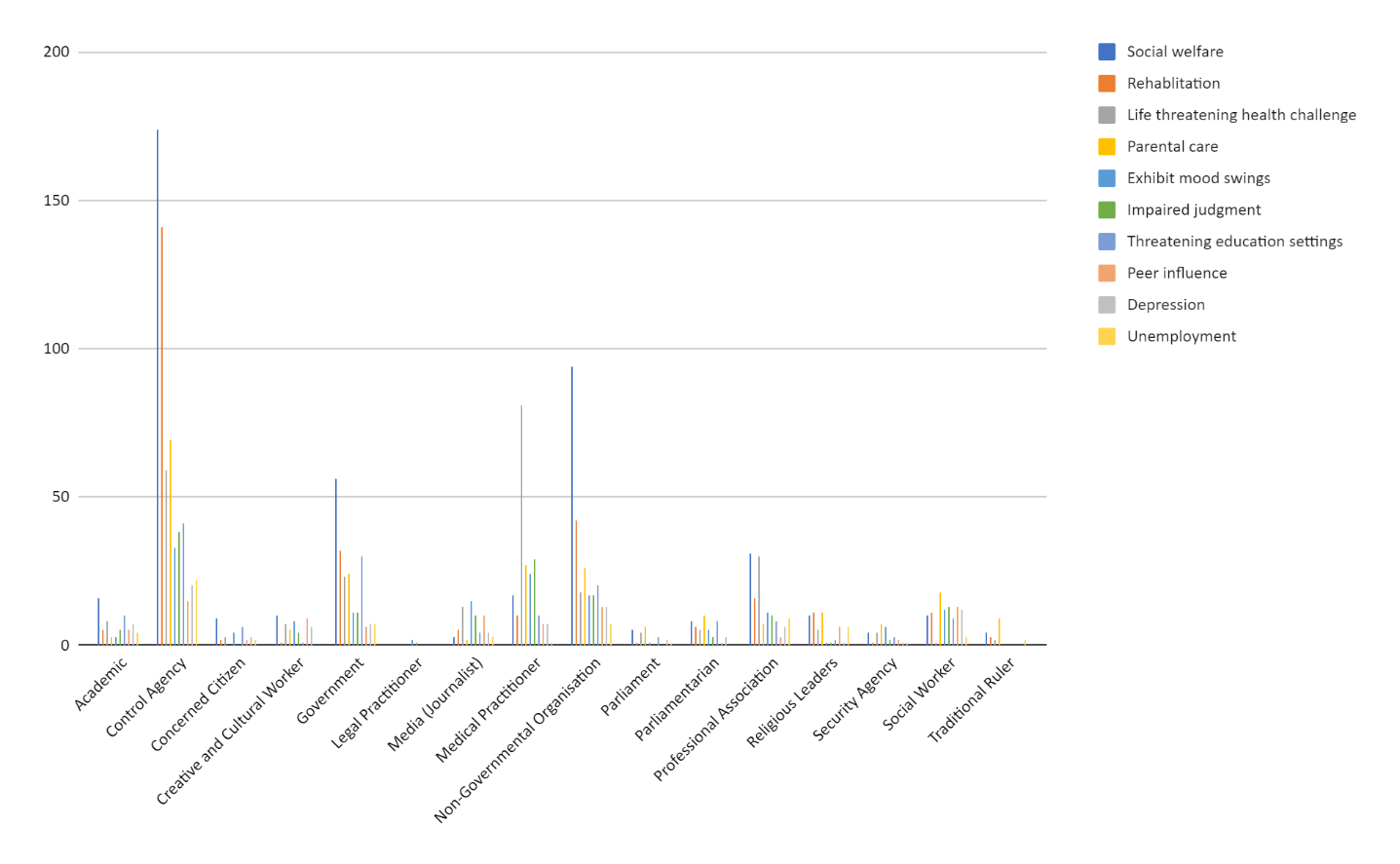Select the Life threatening health challenge swatch
1400x864 pixels.
click(x=1107, y=115)
